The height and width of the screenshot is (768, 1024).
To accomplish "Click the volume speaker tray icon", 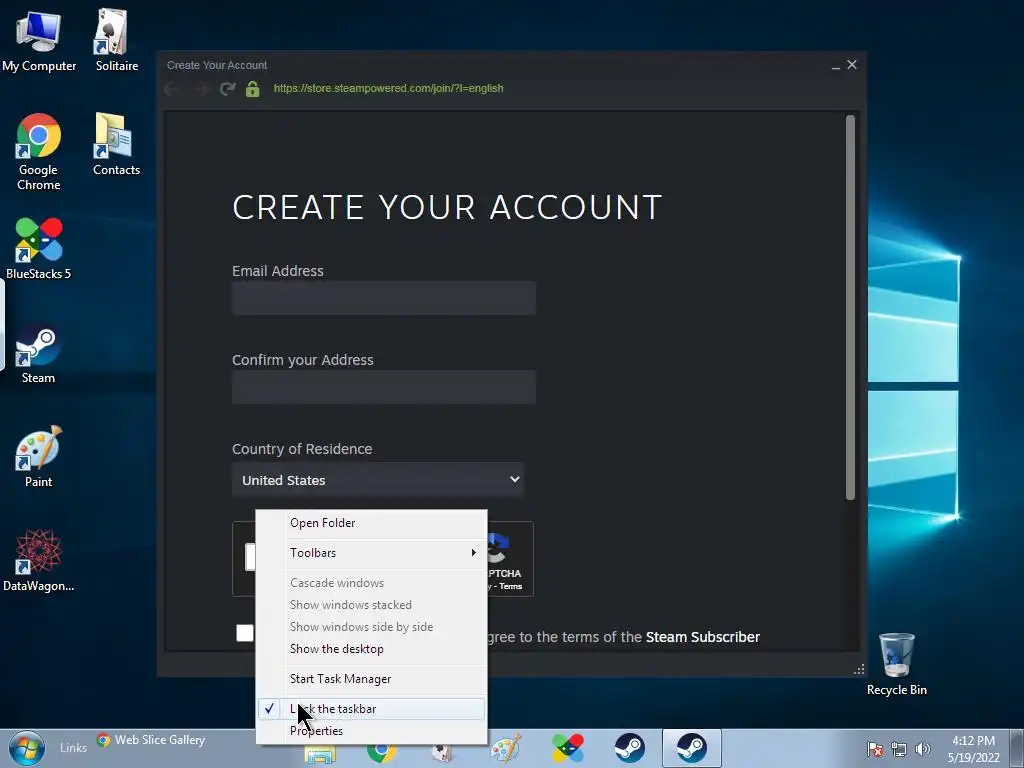I will coord(923,749).
